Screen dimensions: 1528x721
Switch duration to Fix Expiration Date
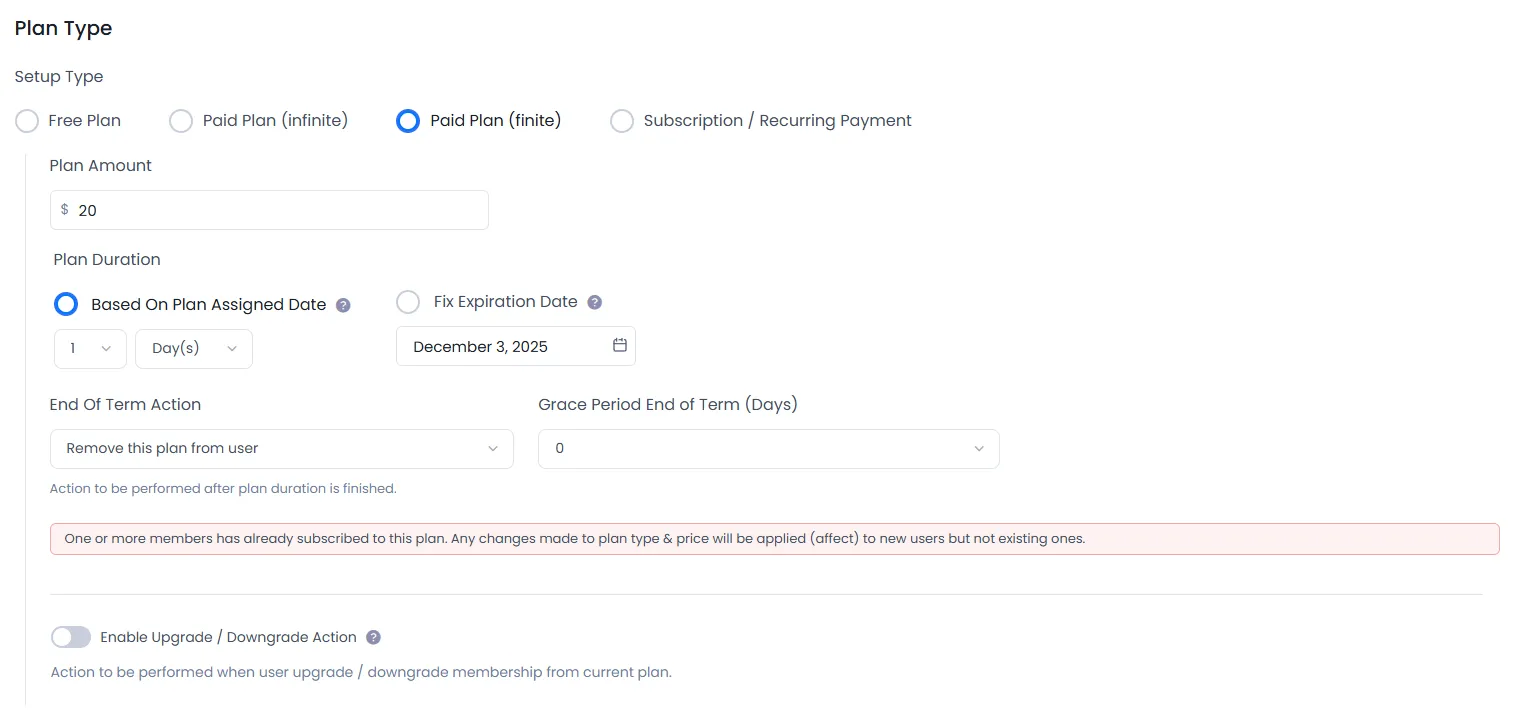point(408,301)
